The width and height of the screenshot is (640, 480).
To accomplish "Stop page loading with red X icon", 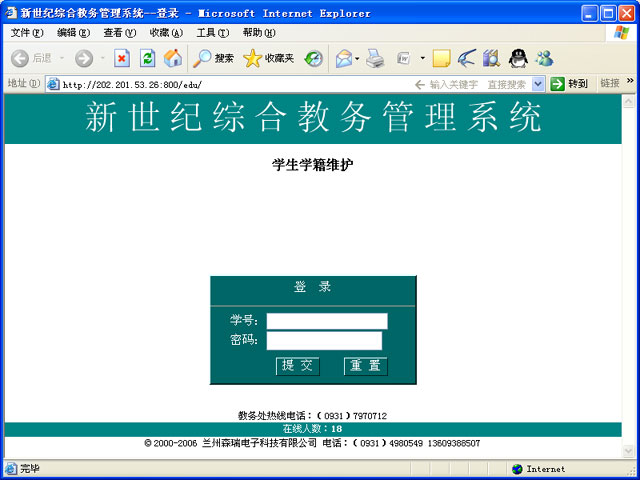I will [122, 58].
